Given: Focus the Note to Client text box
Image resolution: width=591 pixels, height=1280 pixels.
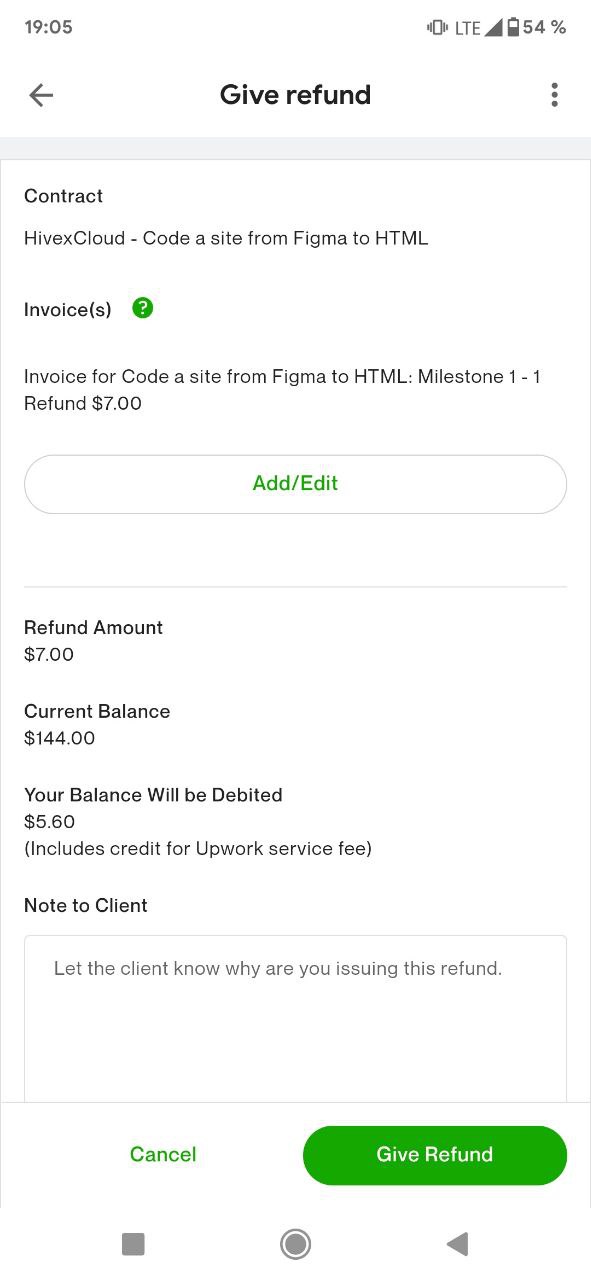Looking at the screenshot, I should [x=295, y=1019].
